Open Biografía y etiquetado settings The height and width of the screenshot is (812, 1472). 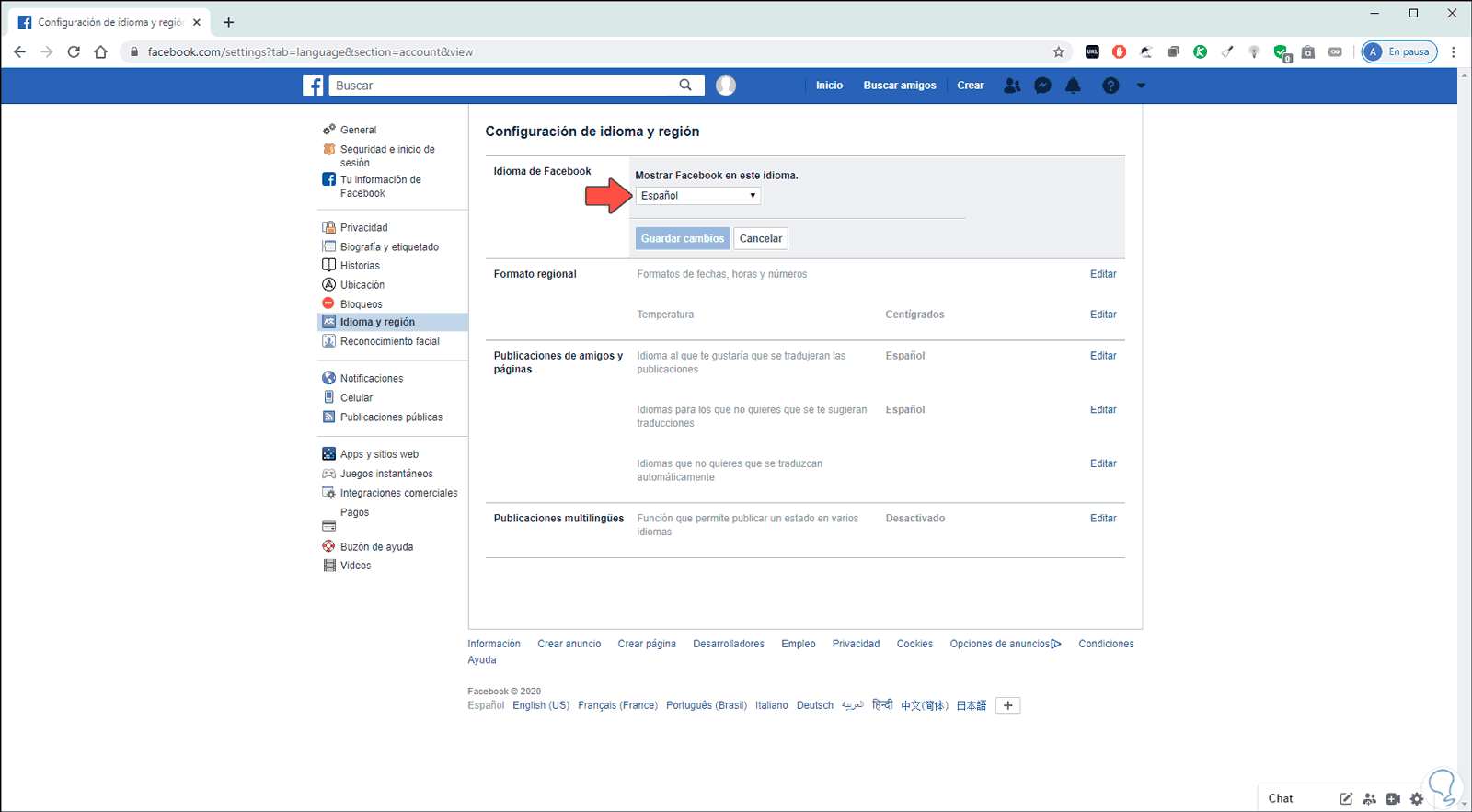389,246
